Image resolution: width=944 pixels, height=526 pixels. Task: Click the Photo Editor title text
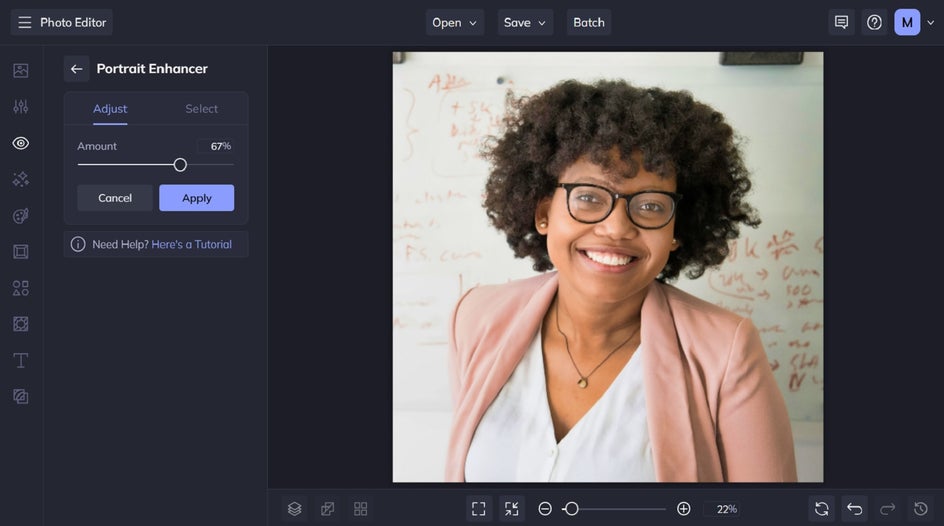pyautogui.click(x=73, y=22)
